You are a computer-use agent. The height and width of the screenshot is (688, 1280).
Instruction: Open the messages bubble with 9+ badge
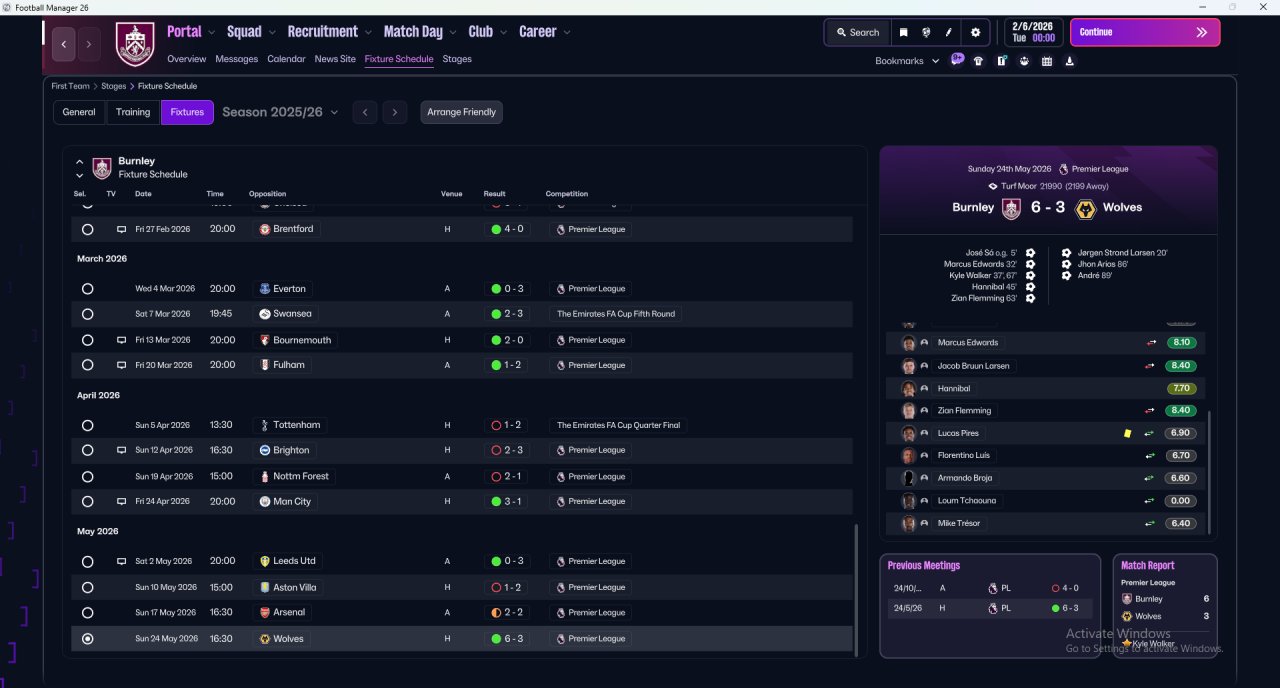pyautogui.click(x=957, y=59)
